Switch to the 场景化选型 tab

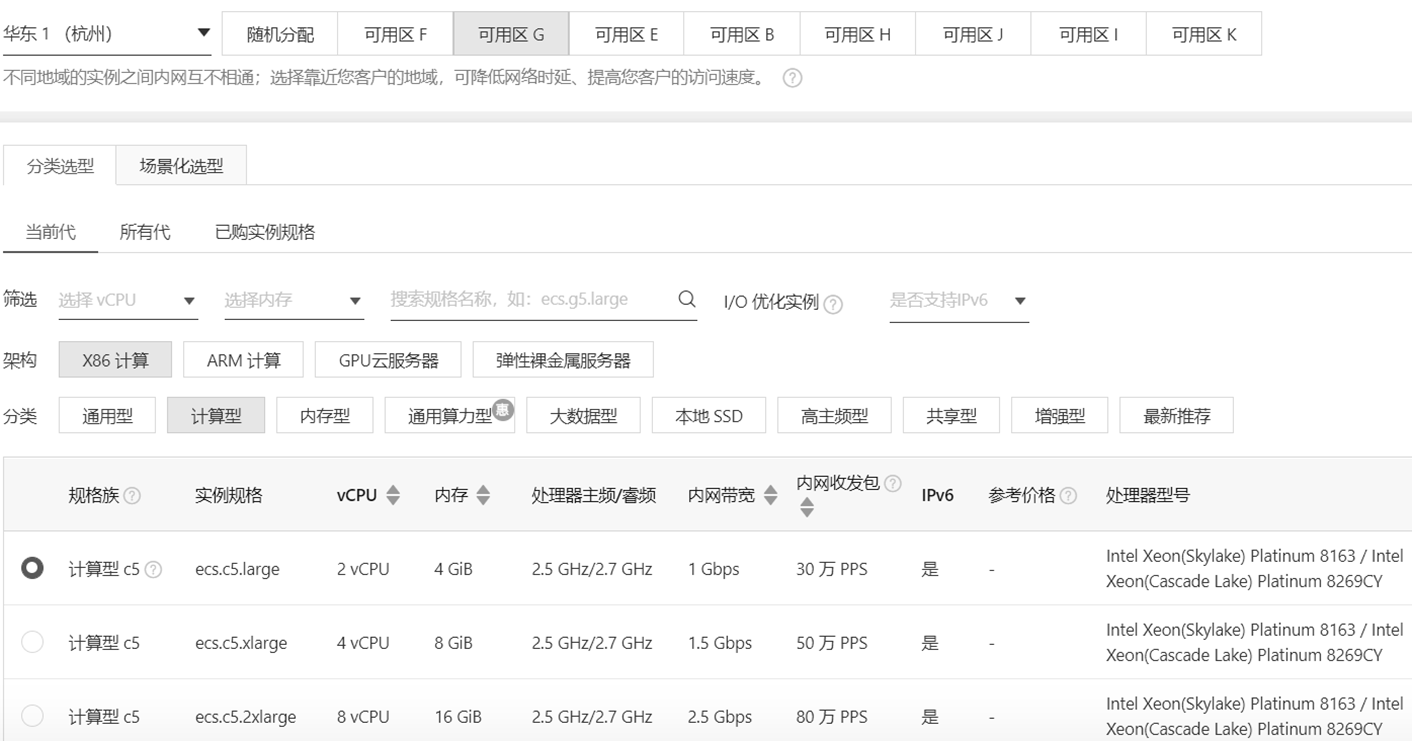181,166
